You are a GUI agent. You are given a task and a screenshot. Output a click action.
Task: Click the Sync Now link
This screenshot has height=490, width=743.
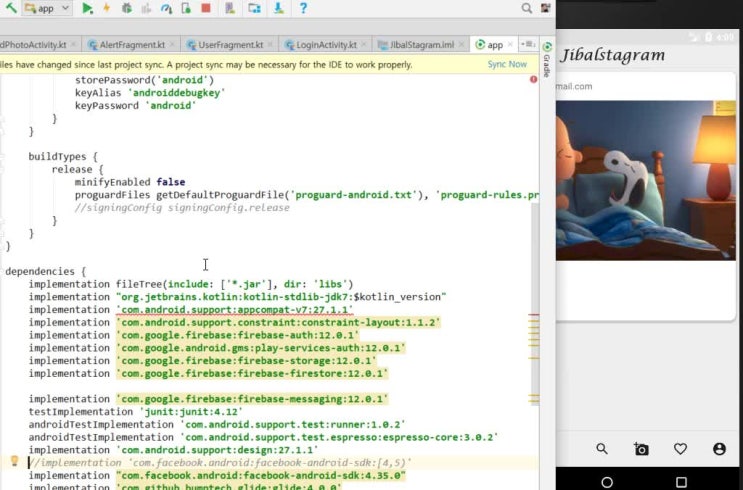point(506,64)
